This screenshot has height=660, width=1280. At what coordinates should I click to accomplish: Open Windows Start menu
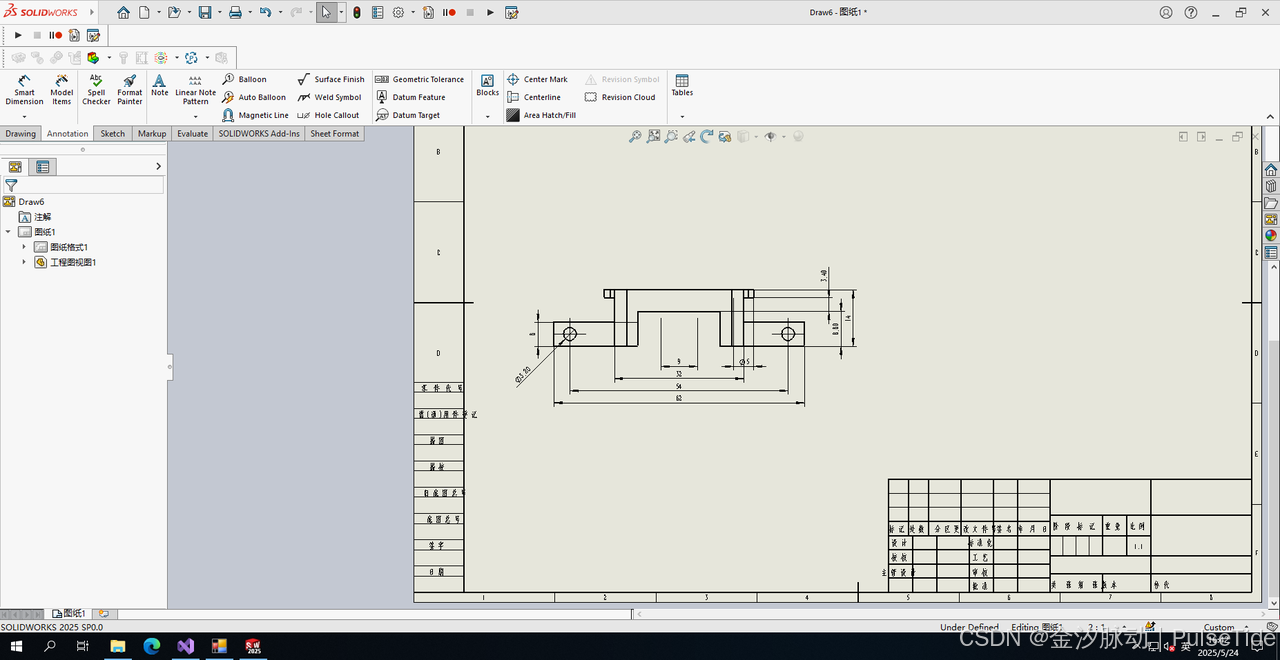click(x=16, y=646)
